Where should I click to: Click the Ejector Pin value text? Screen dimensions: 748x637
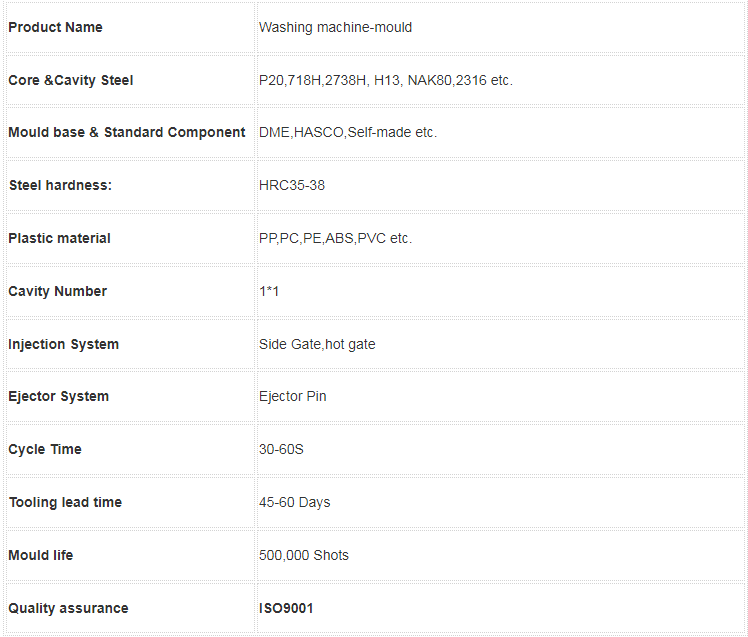pos(293,397)
